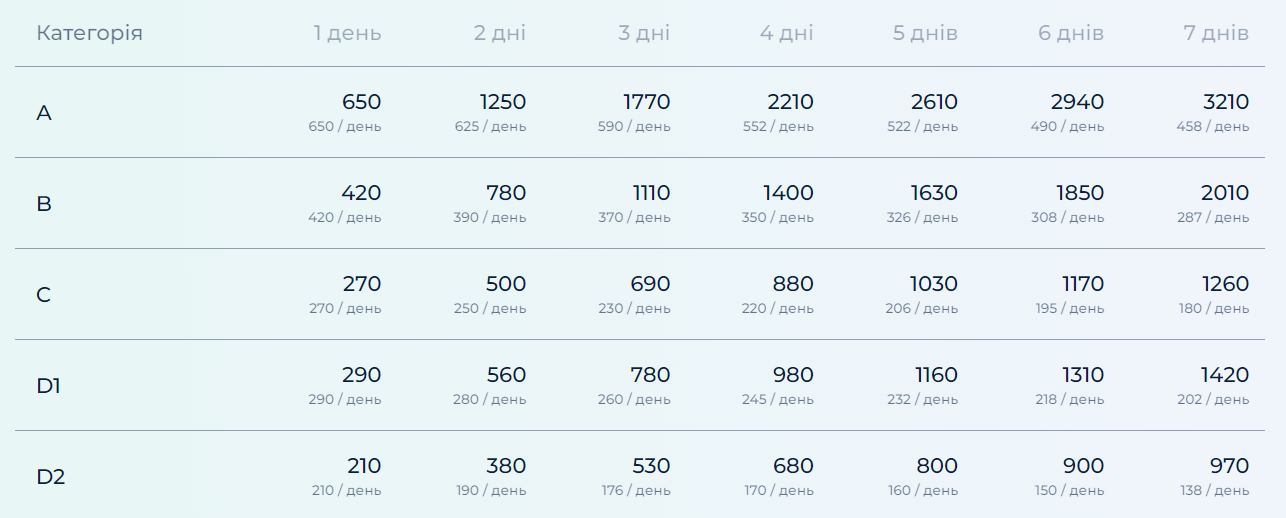Click category A row label
The image size is (1286, 518).
click(x=44, y=113)
